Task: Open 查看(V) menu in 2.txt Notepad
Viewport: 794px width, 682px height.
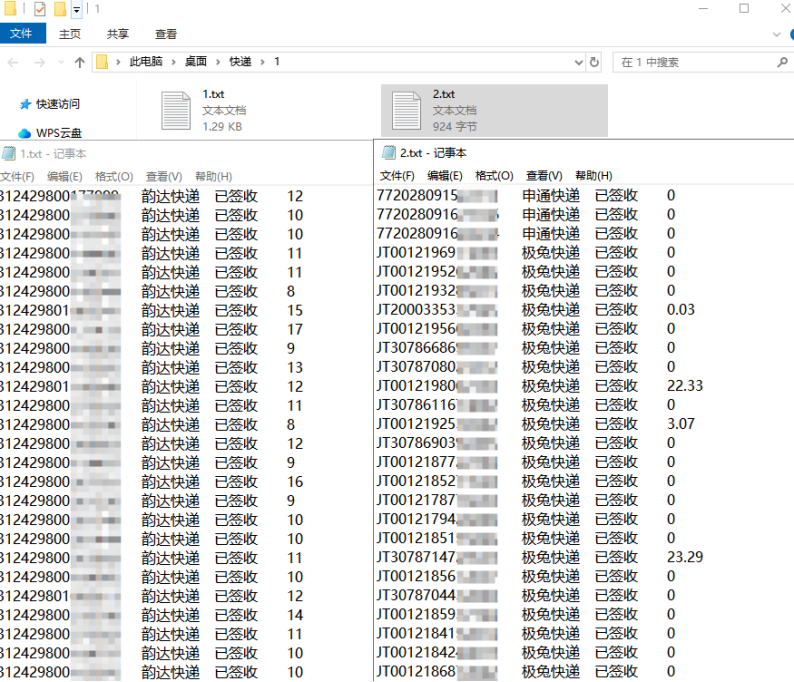Action: click(544, 176)
